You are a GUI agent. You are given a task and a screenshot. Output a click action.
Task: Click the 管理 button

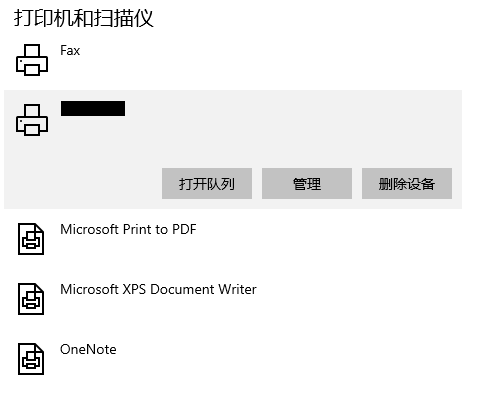click(307, 184)
